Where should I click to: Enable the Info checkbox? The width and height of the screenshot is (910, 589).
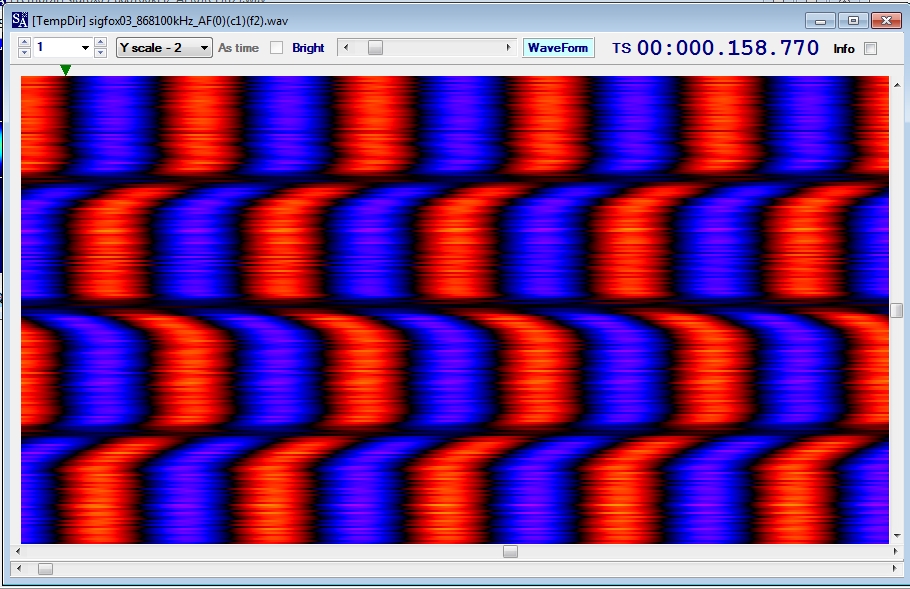870,48
